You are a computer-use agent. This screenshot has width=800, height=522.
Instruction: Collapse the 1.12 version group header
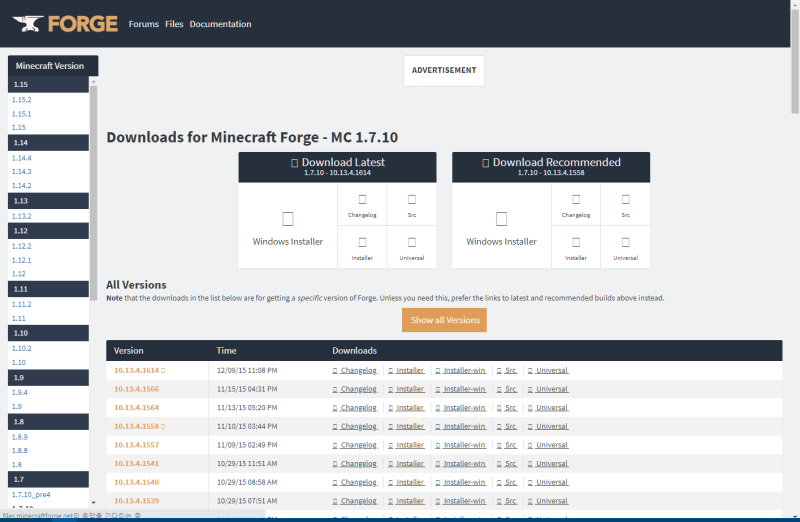48,231
